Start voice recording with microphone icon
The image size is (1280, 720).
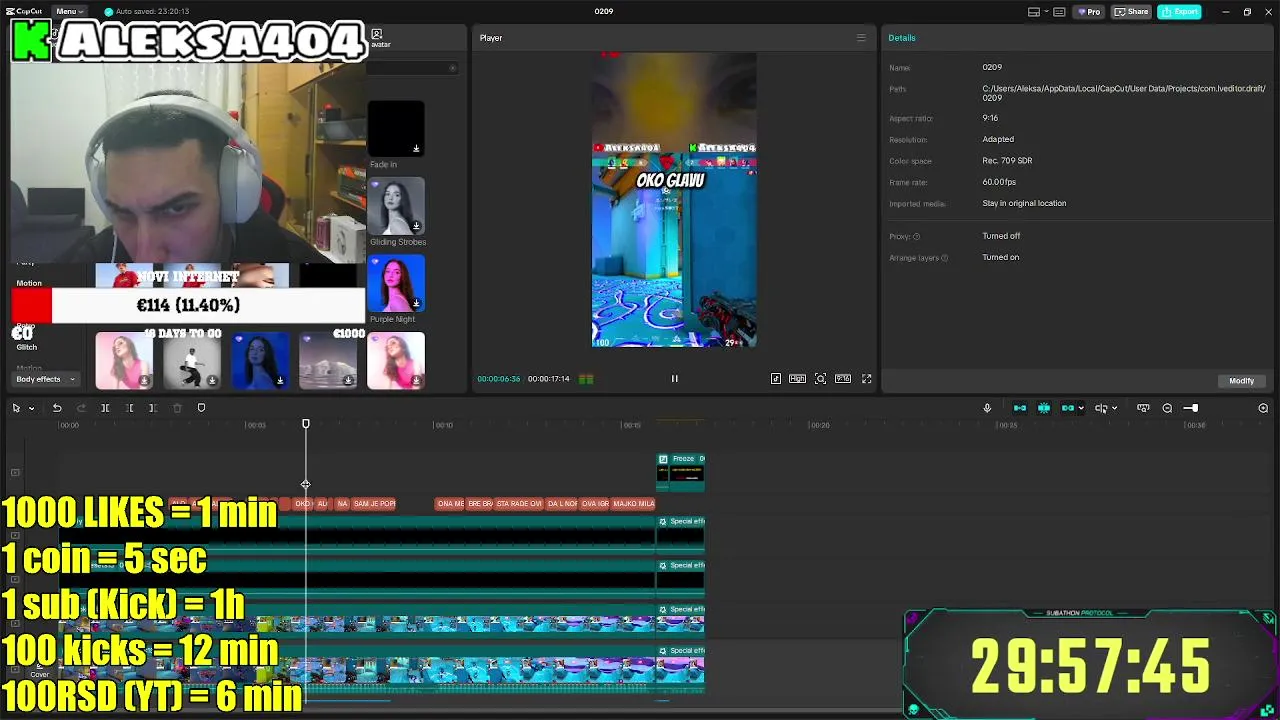(x=987, y=408)
